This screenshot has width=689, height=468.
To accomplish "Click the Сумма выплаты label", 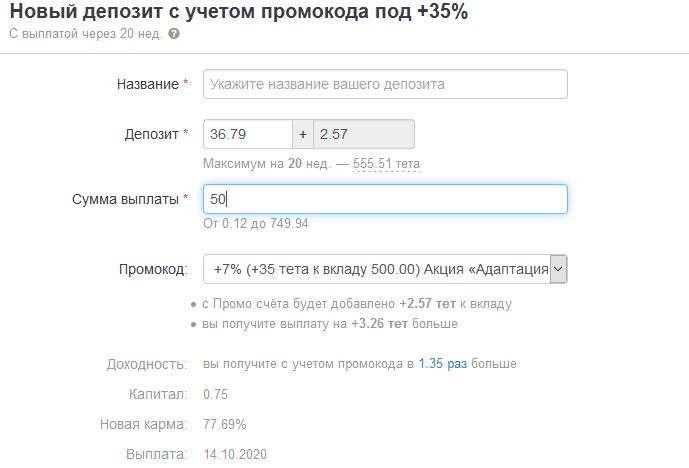I will tap(126, 199).
